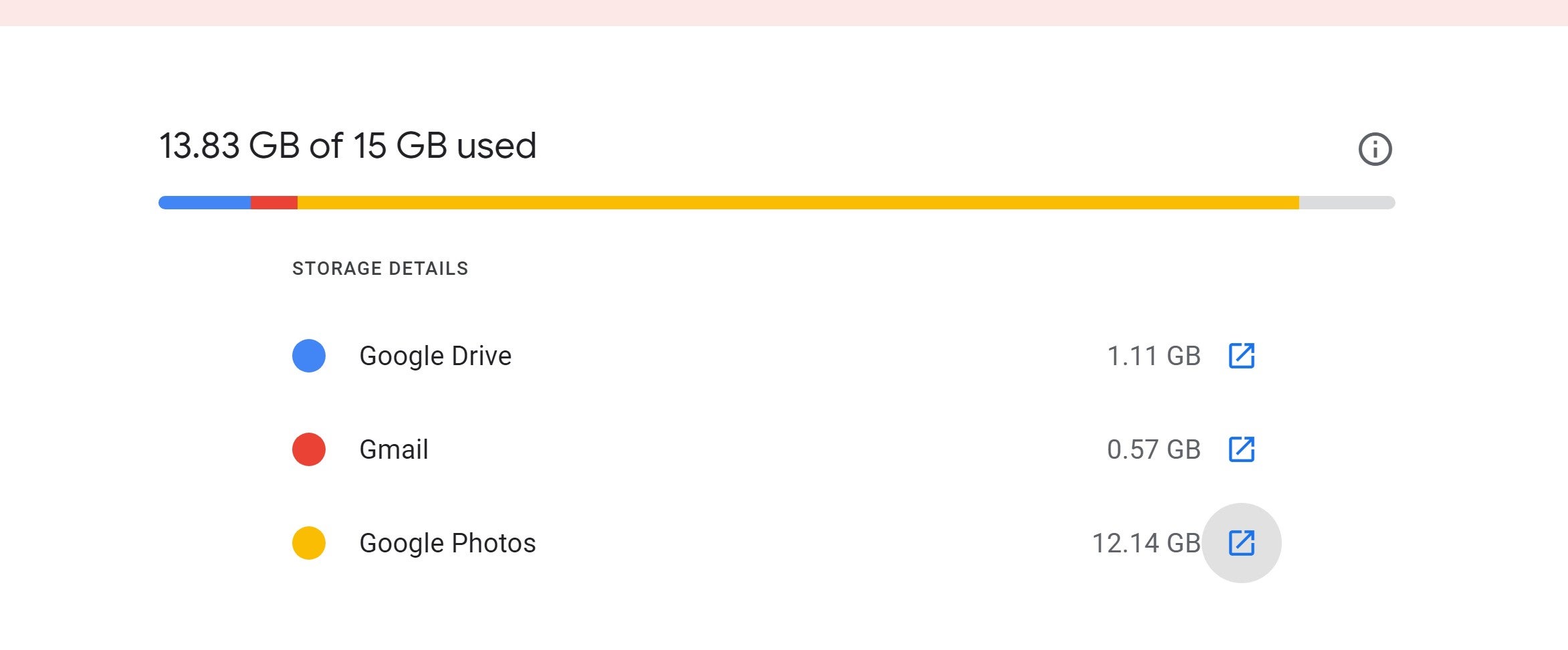
Task: Click gray unused segment of storage bar
Action: 1347,203
